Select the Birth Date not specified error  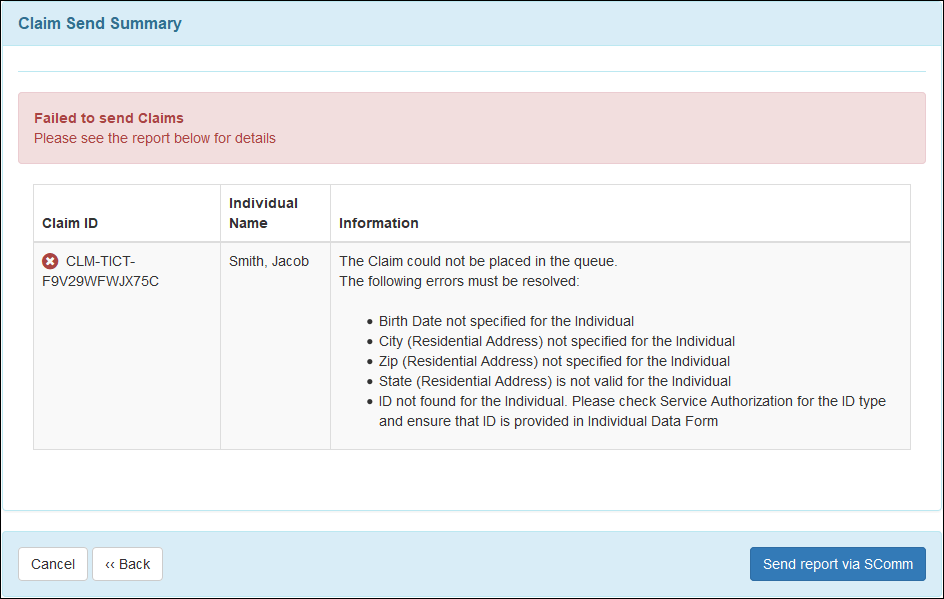[506, 321]
